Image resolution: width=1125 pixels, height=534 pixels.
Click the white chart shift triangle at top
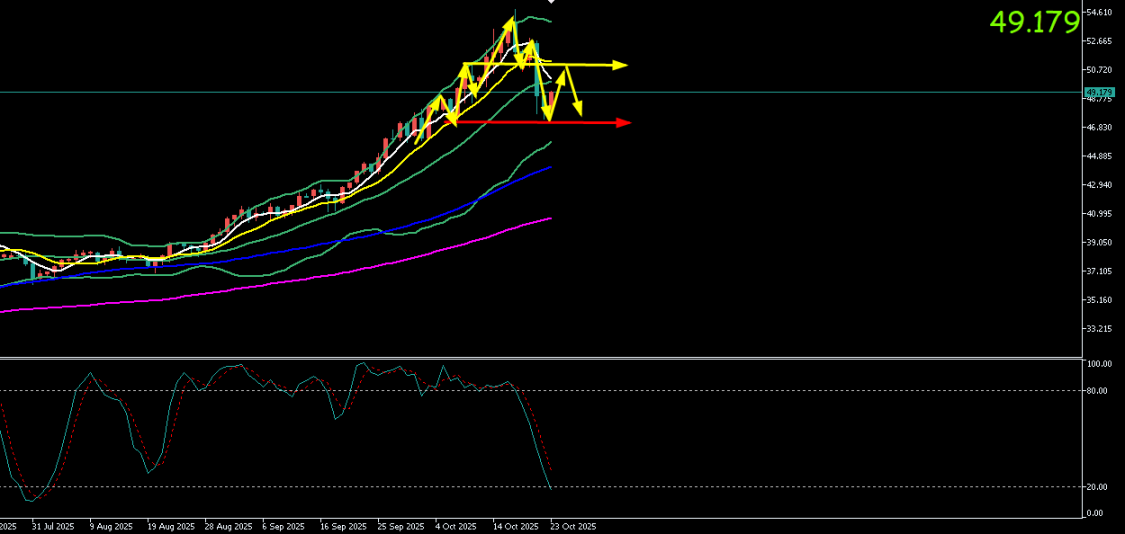pos(550,2)
